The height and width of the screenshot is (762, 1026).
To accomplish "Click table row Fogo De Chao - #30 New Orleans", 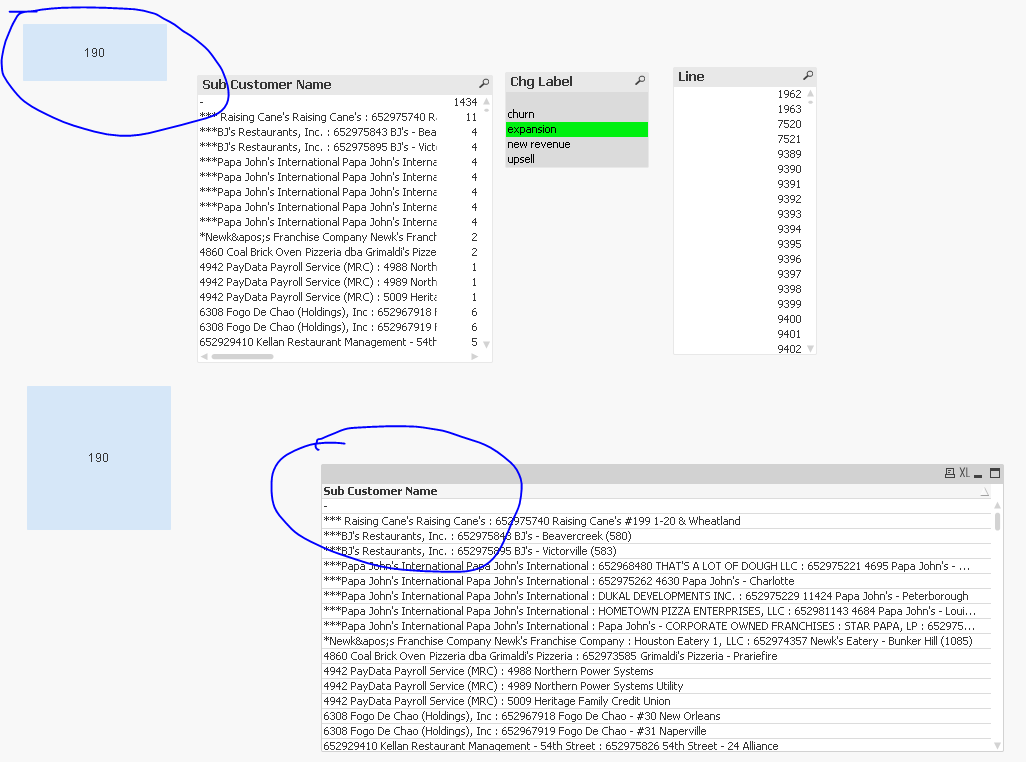I will (x=656, y=716).
